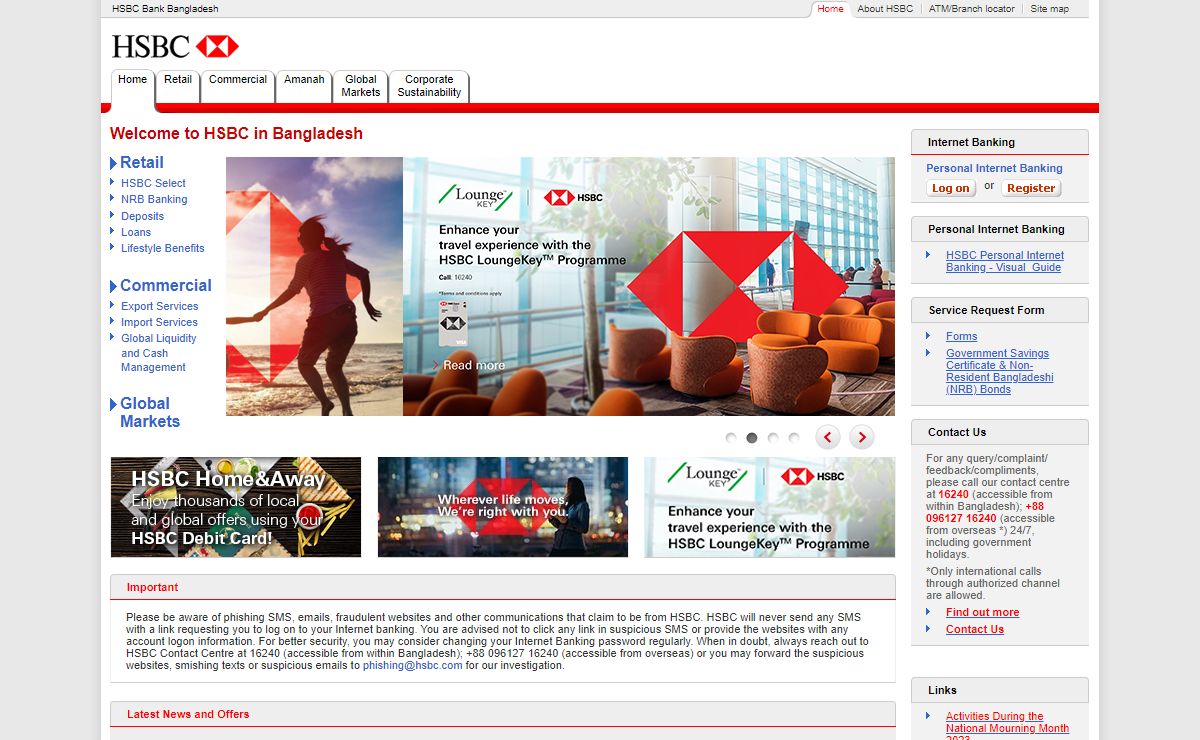Open the Wherever life moves promo thumbnail
1200x740 pixels.
pyautogui.click(x=503, y=507)
